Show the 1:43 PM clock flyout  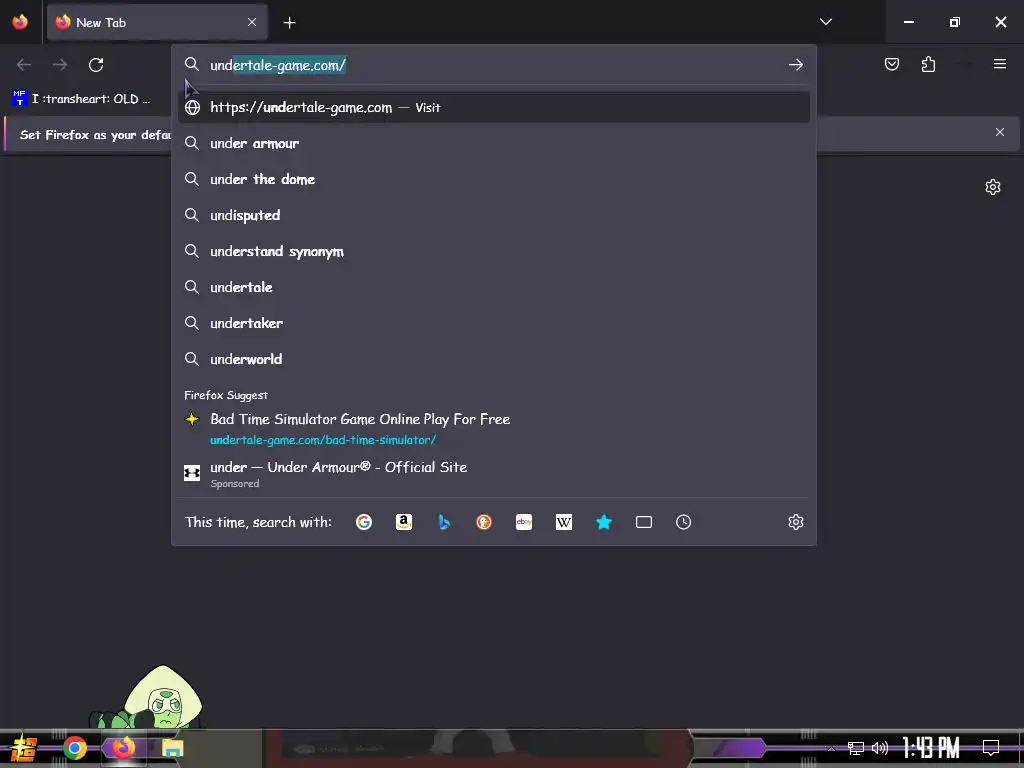[x=931, y=748]
